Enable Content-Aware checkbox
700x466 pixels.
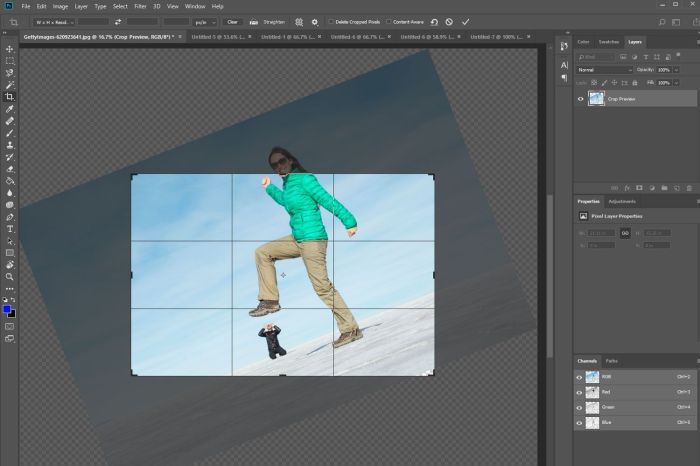pos(388,22)
